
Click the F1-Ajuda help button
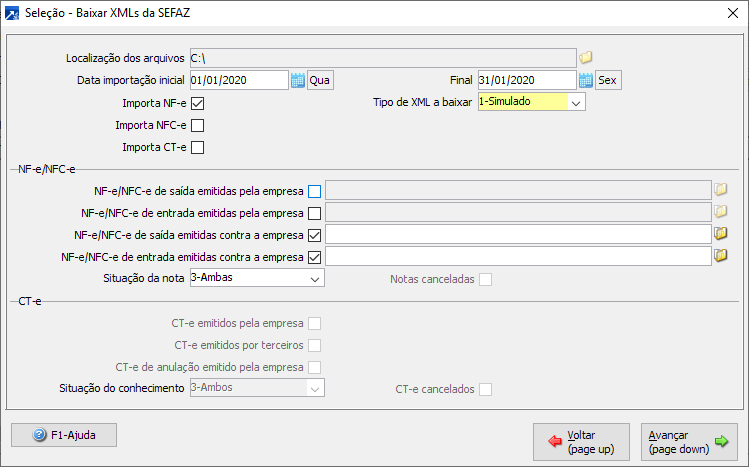click(x=64, y=435)
